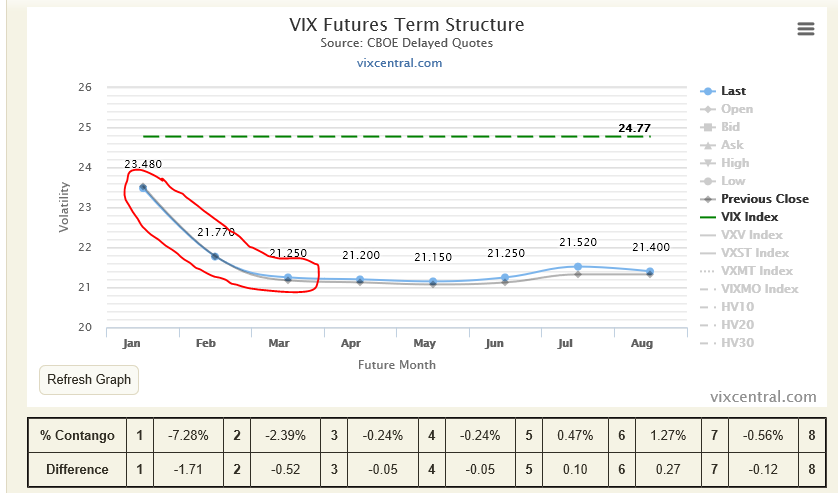Click the Jul 21.520 data point

578,266
